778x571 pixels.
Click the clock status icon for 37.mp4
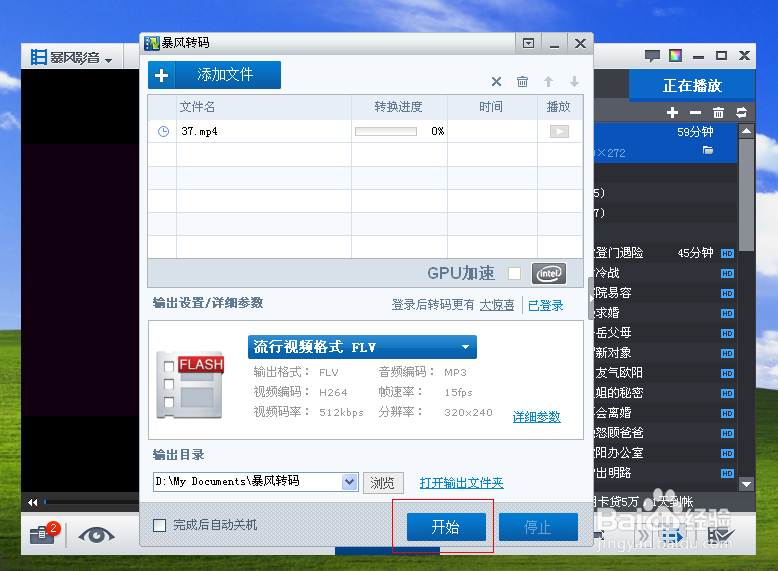point(163,131)
